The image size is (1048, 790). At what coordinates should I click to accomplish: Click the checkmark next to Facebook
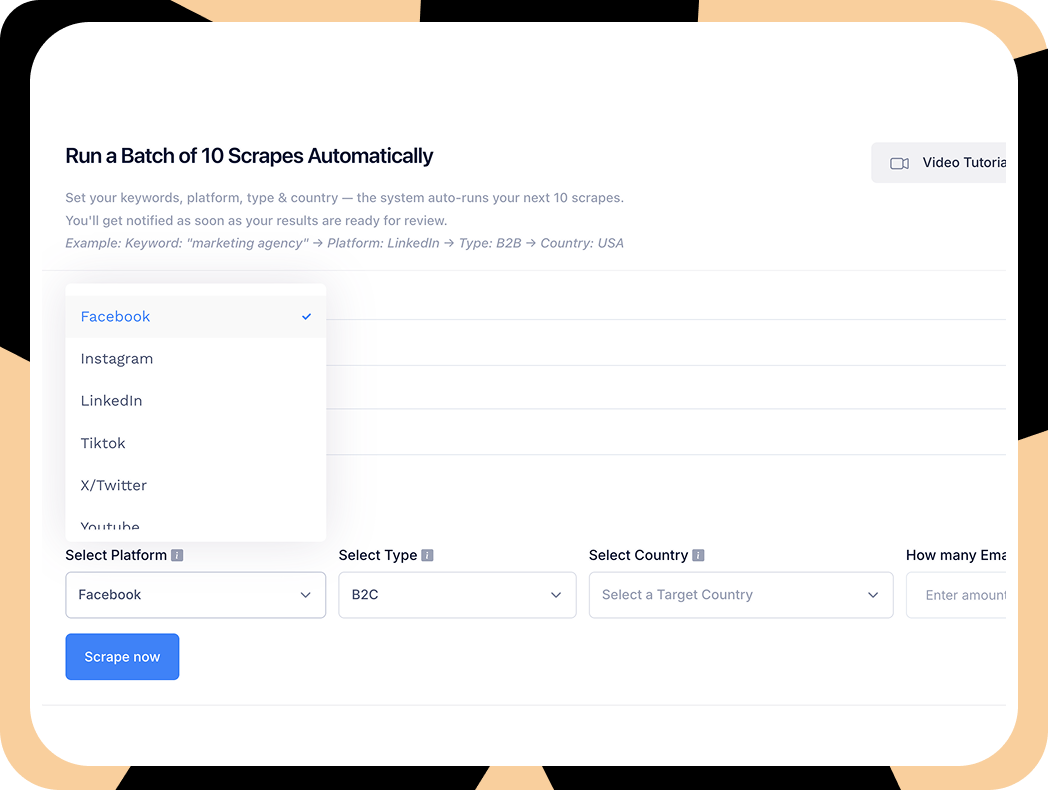[306, 317]
